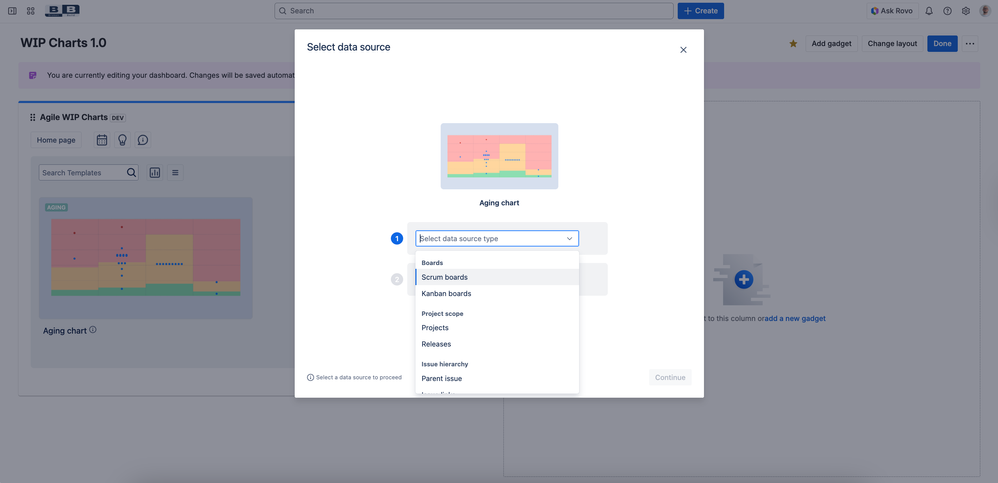Select Releases option
Screen dimensions: 998x483
(497, 344)
